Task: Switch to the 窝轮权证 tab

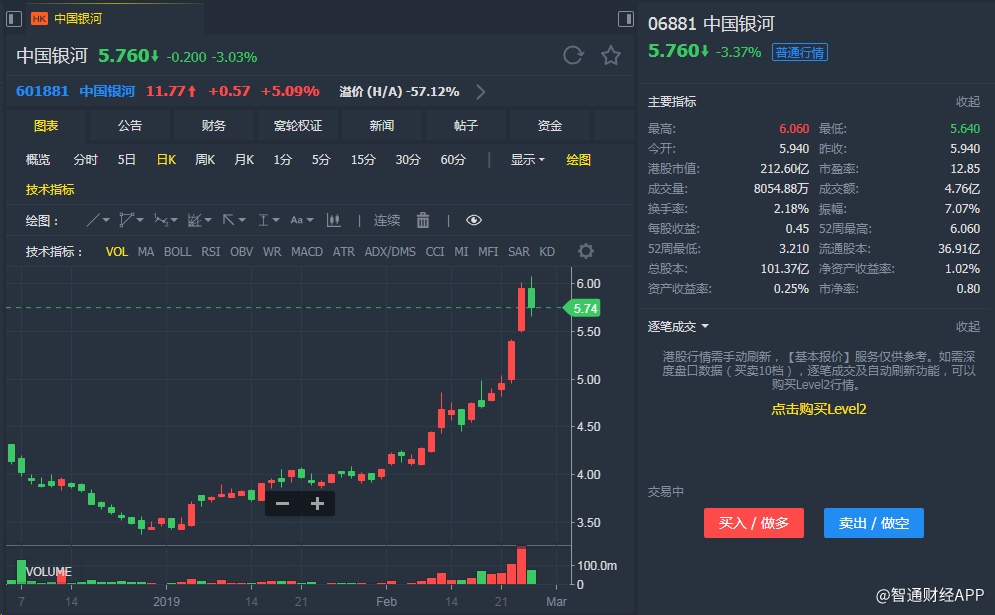Action: (x=298, y=126)
